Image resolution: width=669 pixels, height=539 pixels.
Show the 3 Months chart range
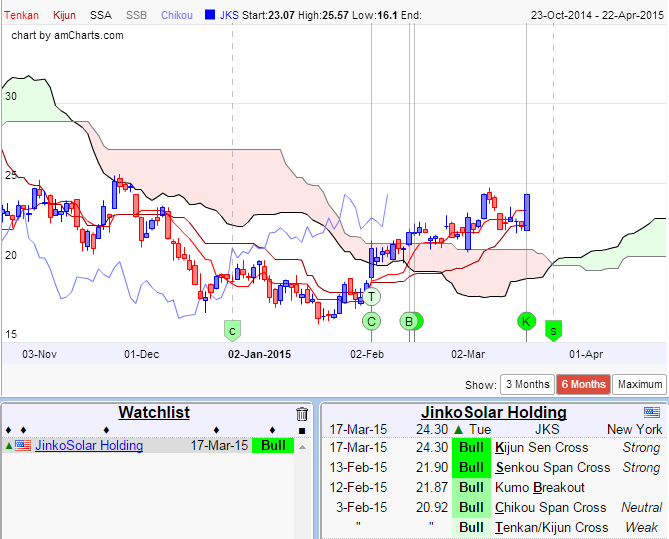coord(526,384)
